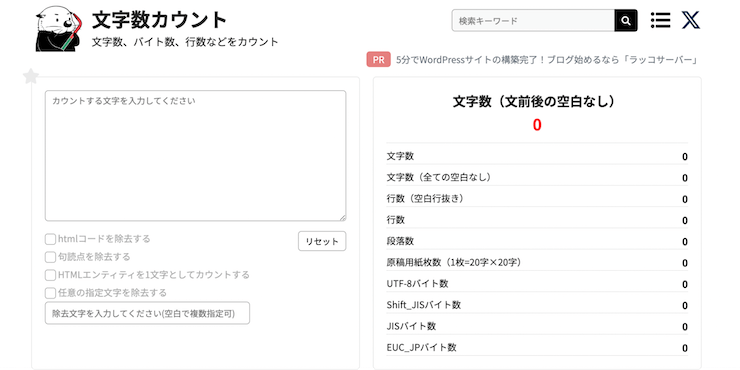Click the otter mascot logo
This screenshot has height=370, width=740.
[58, 29]
